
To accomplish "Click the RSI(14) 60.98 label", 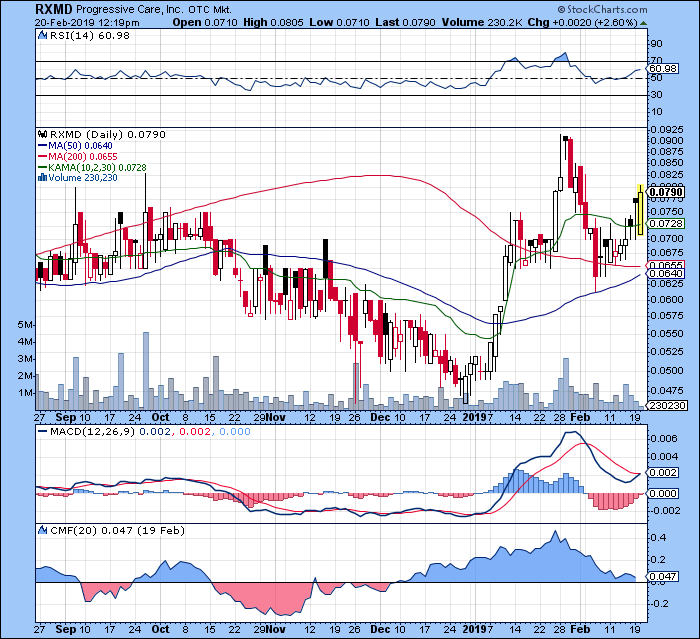I will coord(89,35).
